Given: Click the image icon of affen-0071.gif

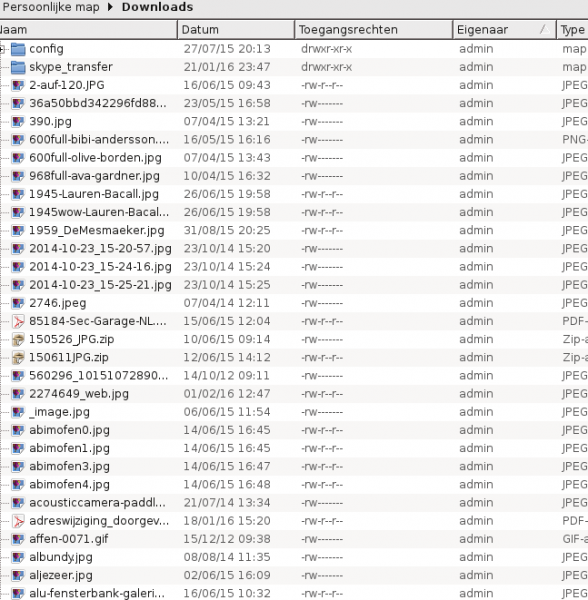Looking at the screenshot, I should [x=18, y=539].
